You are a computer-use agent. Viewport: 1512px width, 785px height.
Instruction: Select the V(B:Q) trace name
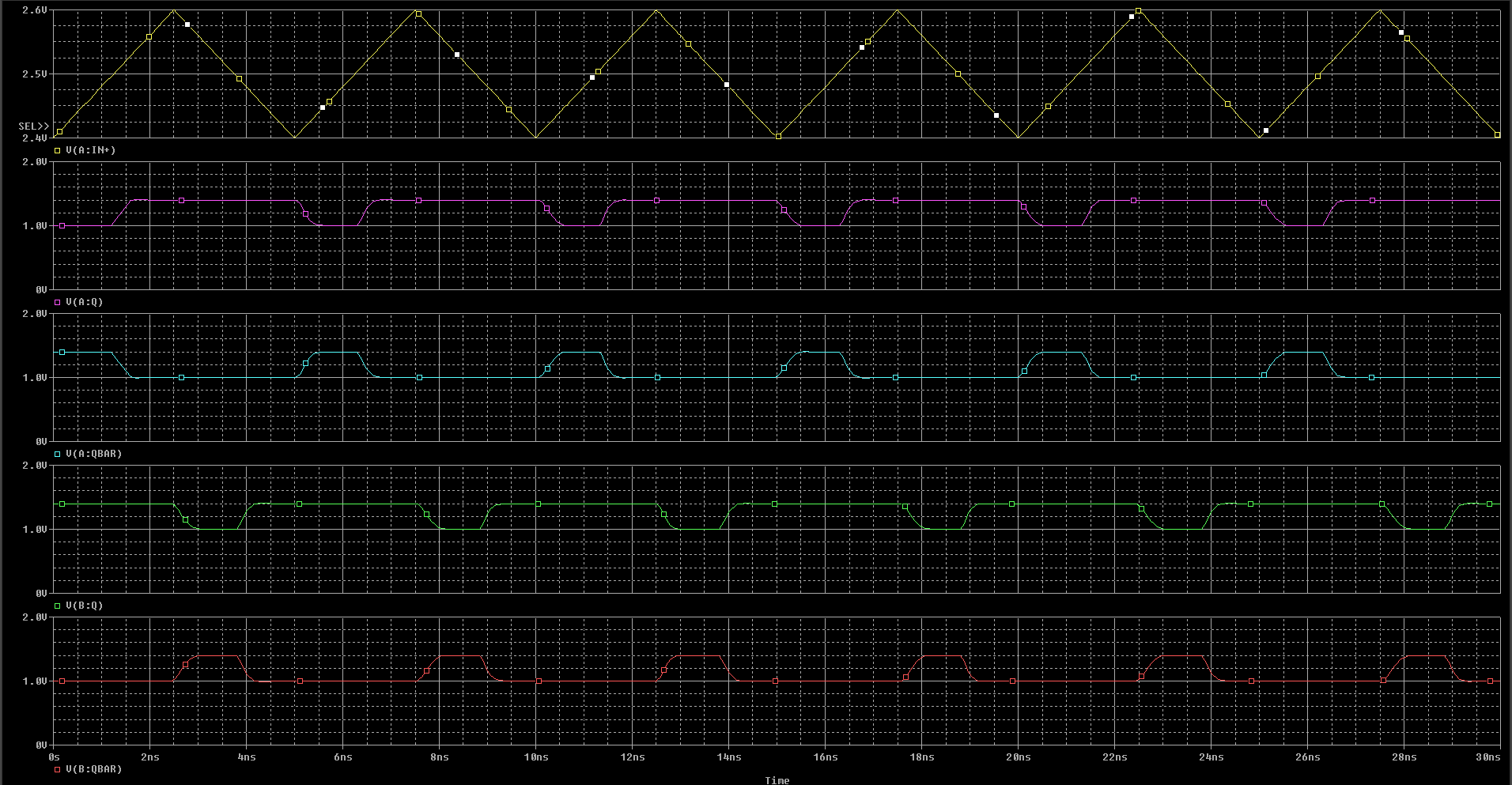coord(85,606)
